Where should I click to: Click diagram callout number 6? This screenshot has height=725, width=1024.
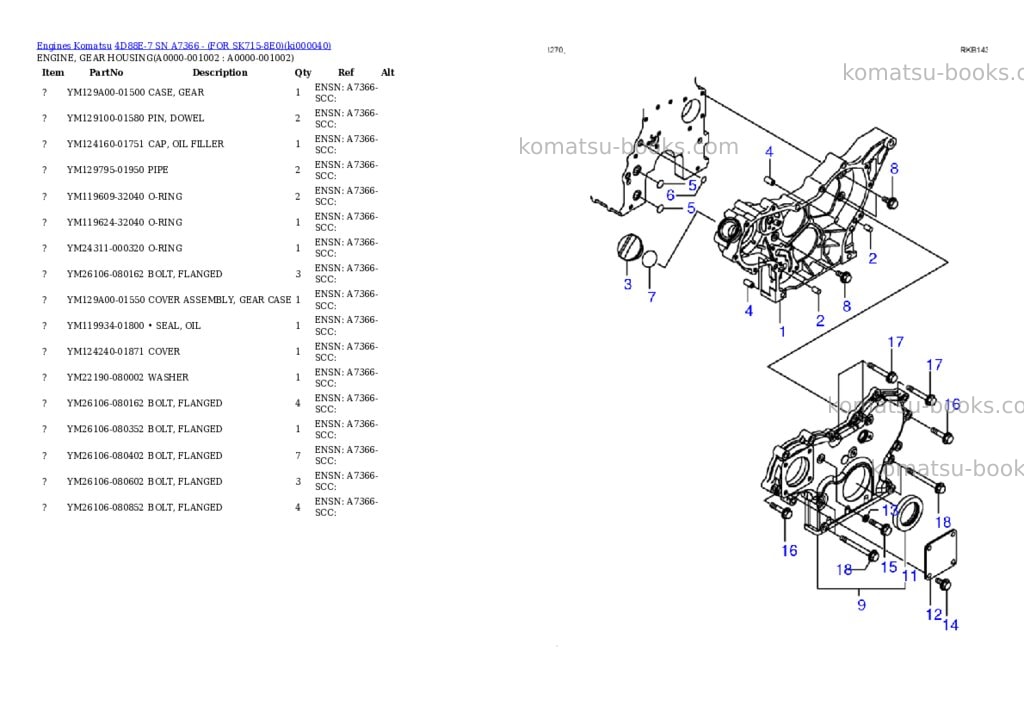point(670,195)
